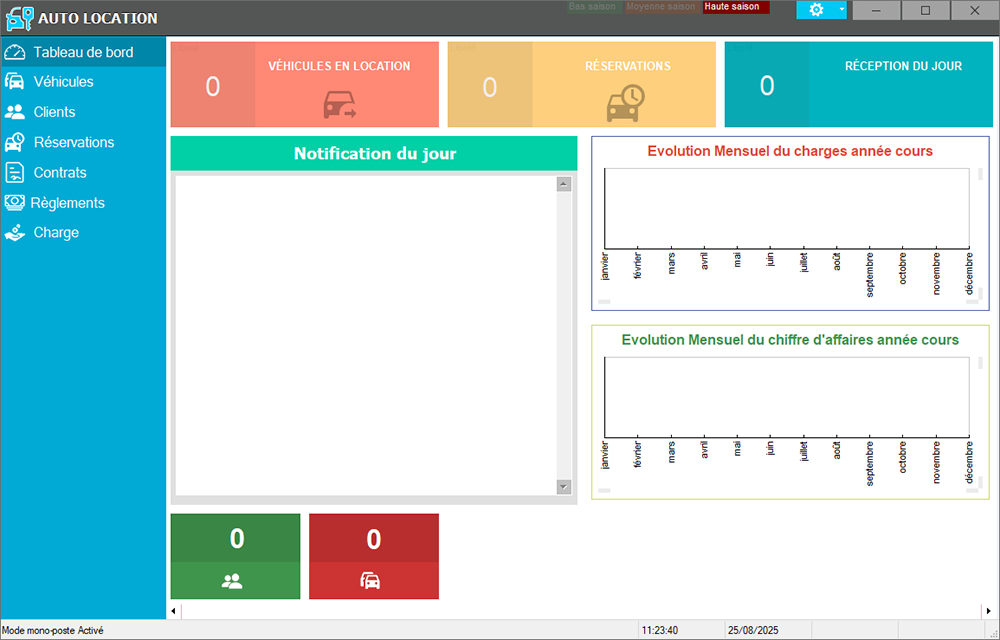Image resolution: width=1000 pixels, height=640 pixels.
Task: Select the Haute saison toggle
Action: [735, 7]
